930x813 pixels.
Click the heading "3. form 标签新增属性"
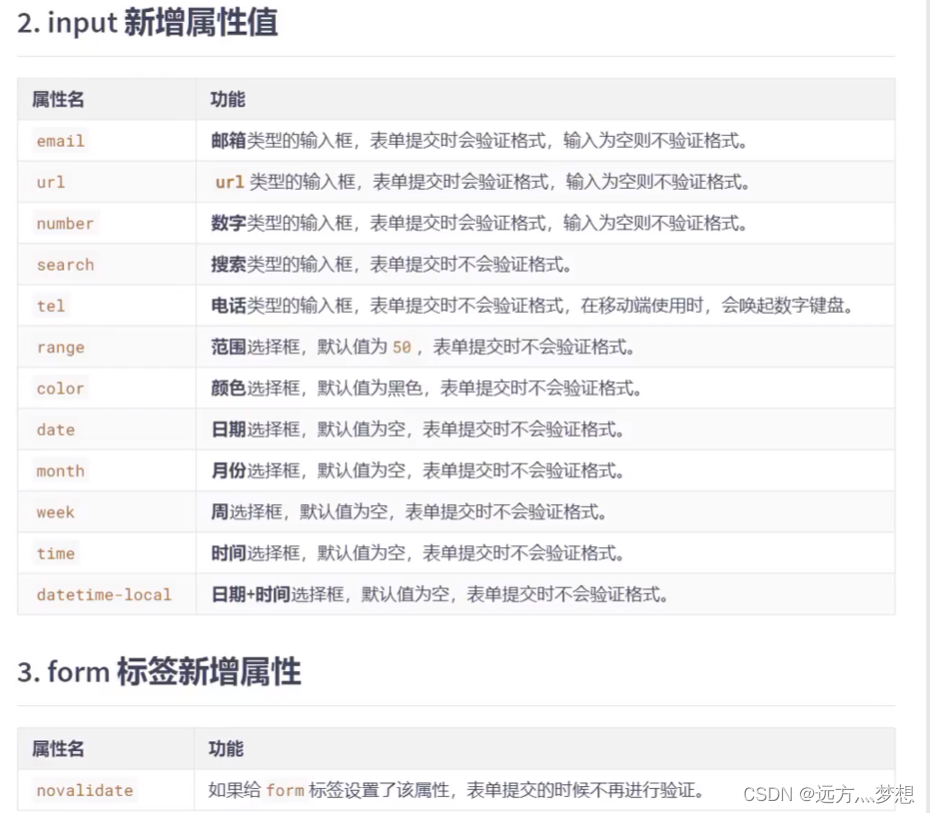click(x=159, y=672)
